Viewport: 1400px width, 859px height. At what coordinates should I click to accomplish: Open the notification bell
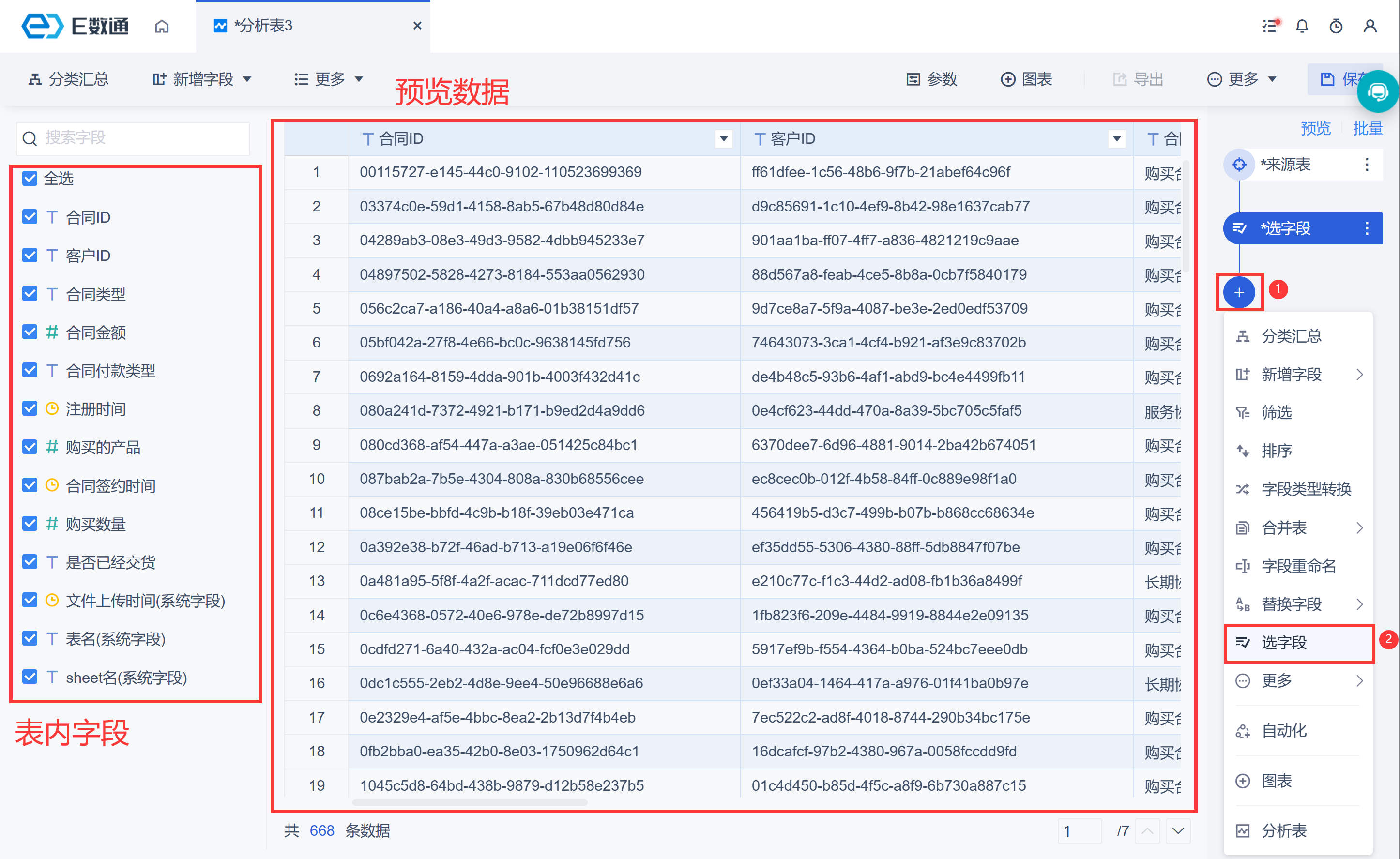[1302, 26]
